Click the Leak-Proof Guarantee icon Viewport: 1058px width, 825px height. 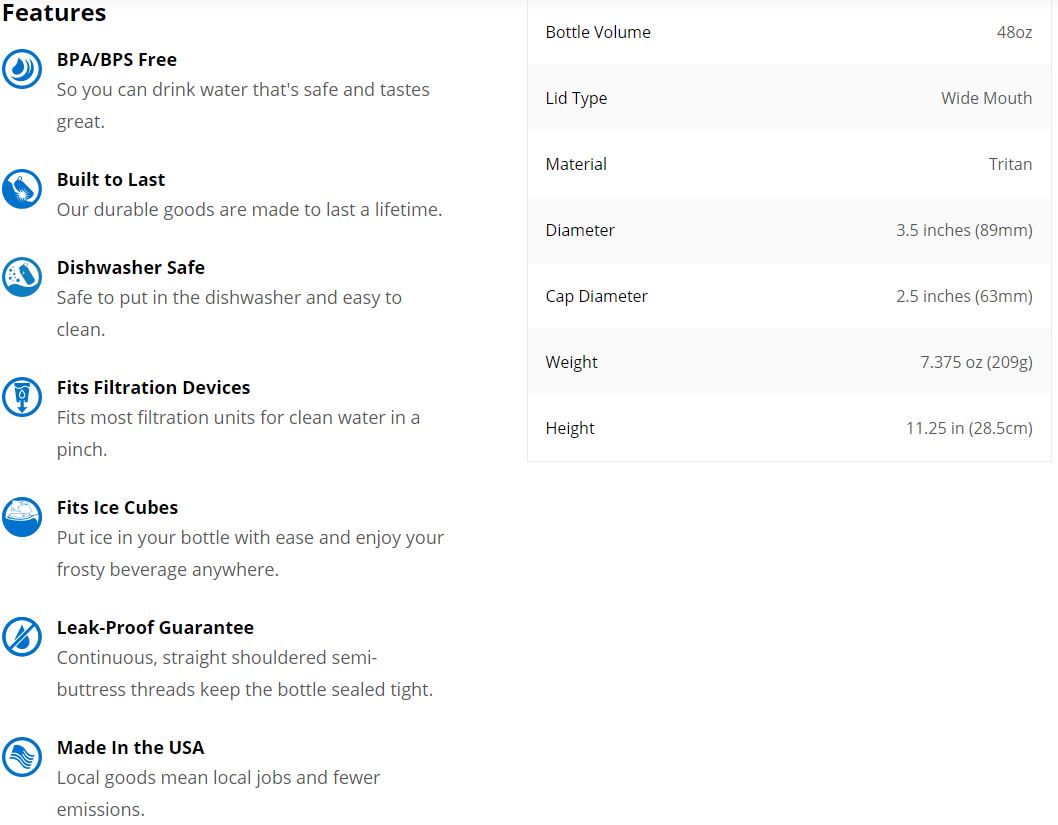[22, 637]
